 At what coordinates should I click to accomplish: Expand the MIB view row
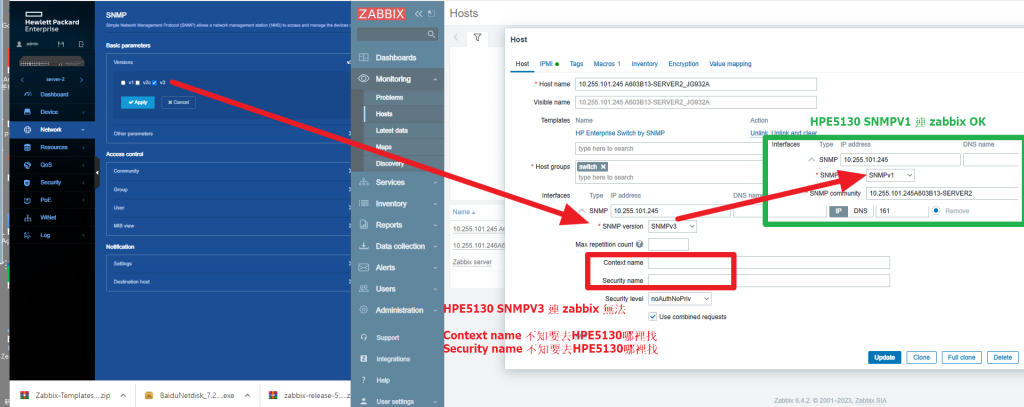click(x=228, y=225)
